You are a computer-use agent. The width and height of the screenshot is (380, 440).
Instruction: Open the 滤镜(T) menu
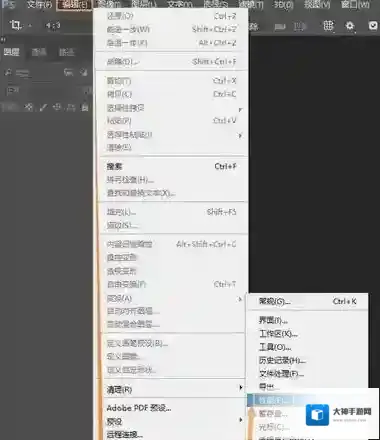tap(251, 5)
